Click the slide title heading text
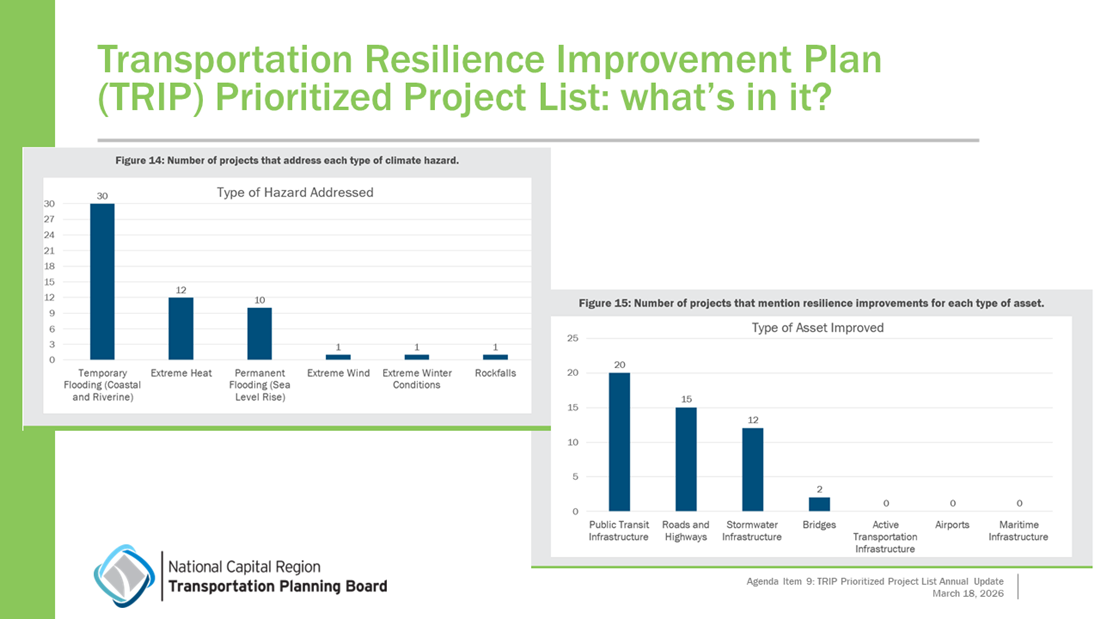Screen dimensions: 1100x619 489,78
